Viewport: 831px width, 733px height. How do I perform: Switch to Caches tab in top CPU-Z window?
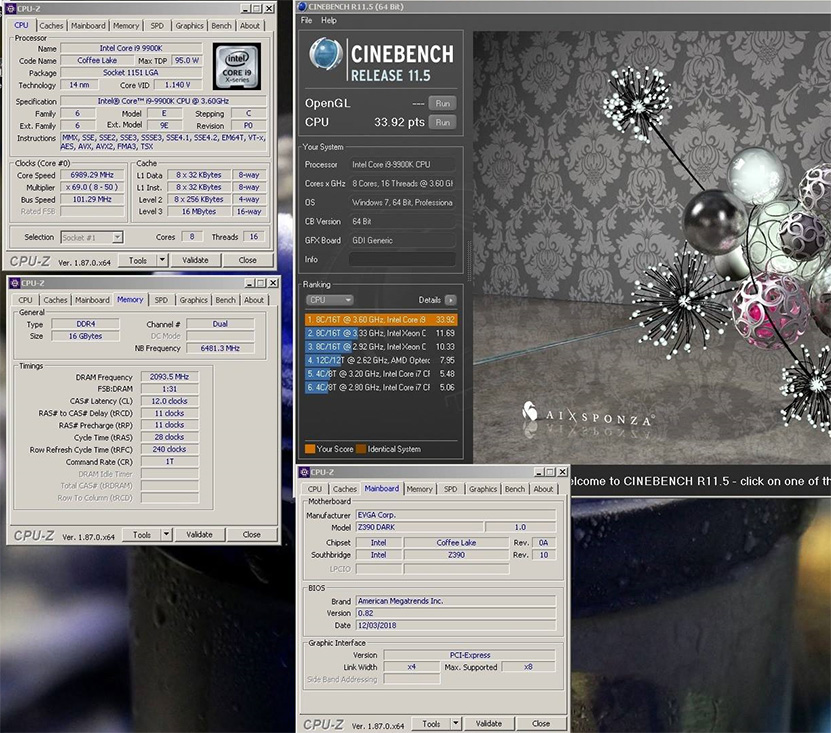point(51,25)
